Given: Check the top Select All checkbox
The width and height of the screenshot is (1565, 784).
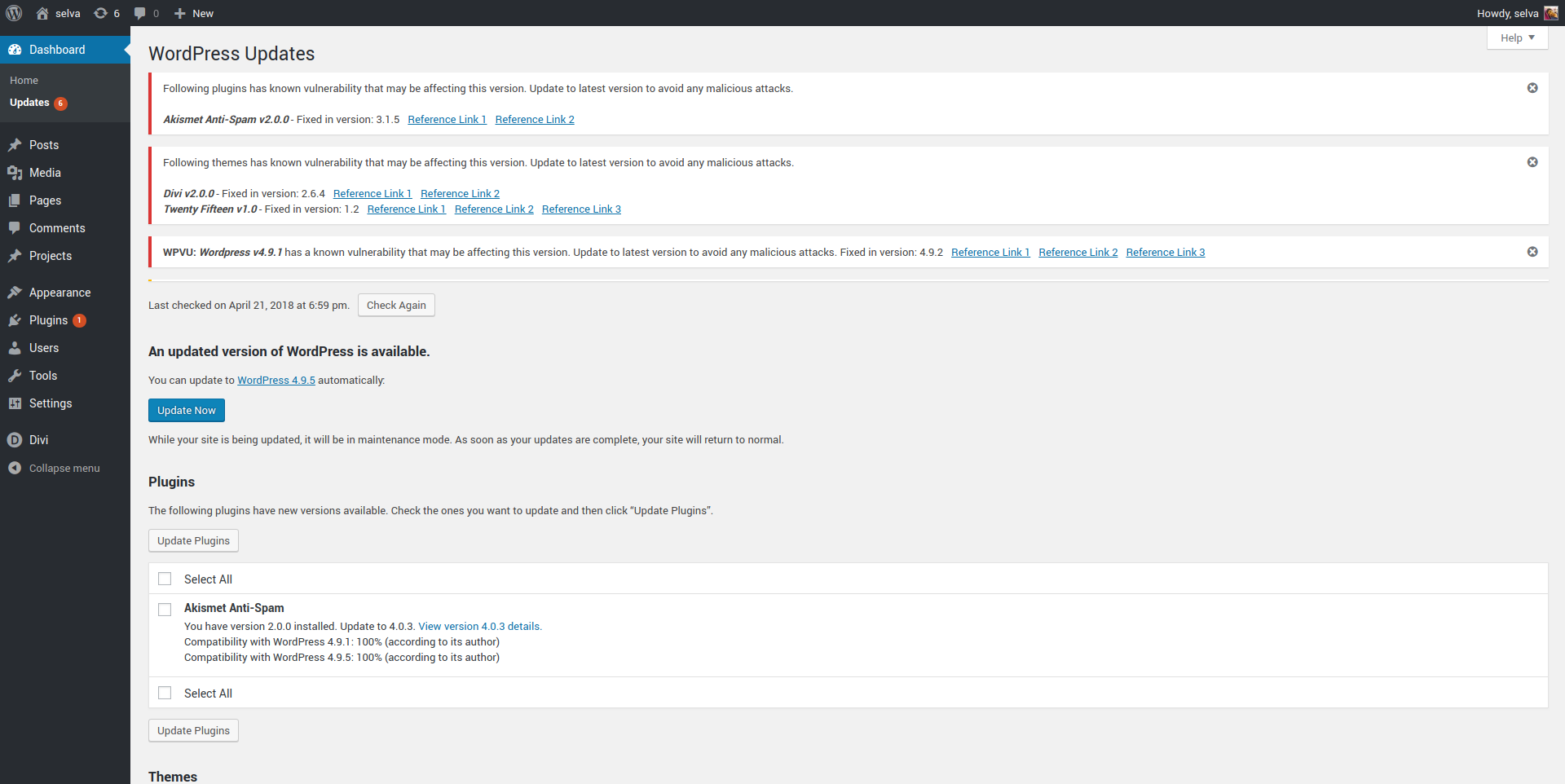Looking at the screenshot, I should [x=165, y=579].
